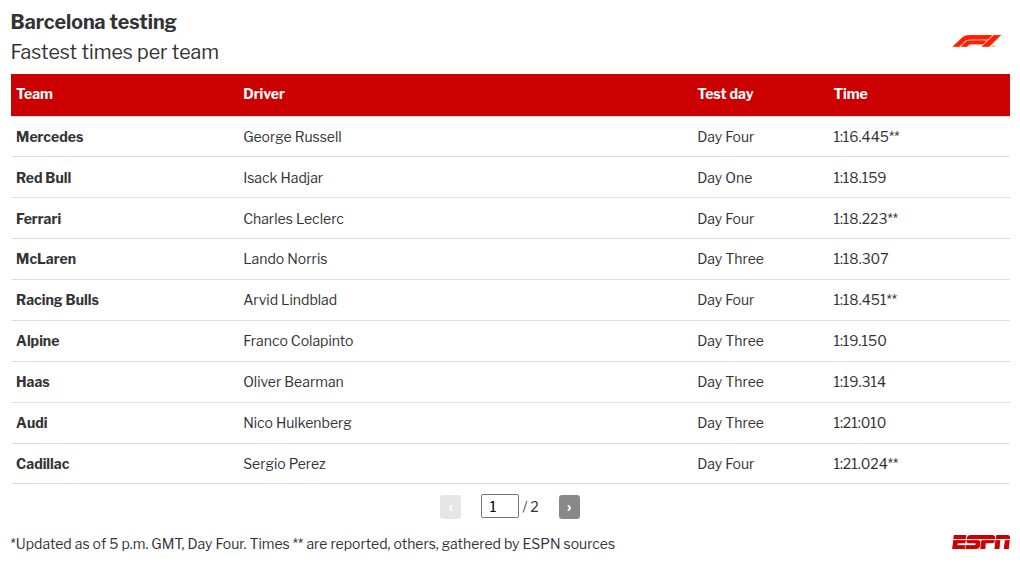Viewport: 1020px width, 563px height.
Task: Click the F1 logo icon
Action: coord(975,41)
